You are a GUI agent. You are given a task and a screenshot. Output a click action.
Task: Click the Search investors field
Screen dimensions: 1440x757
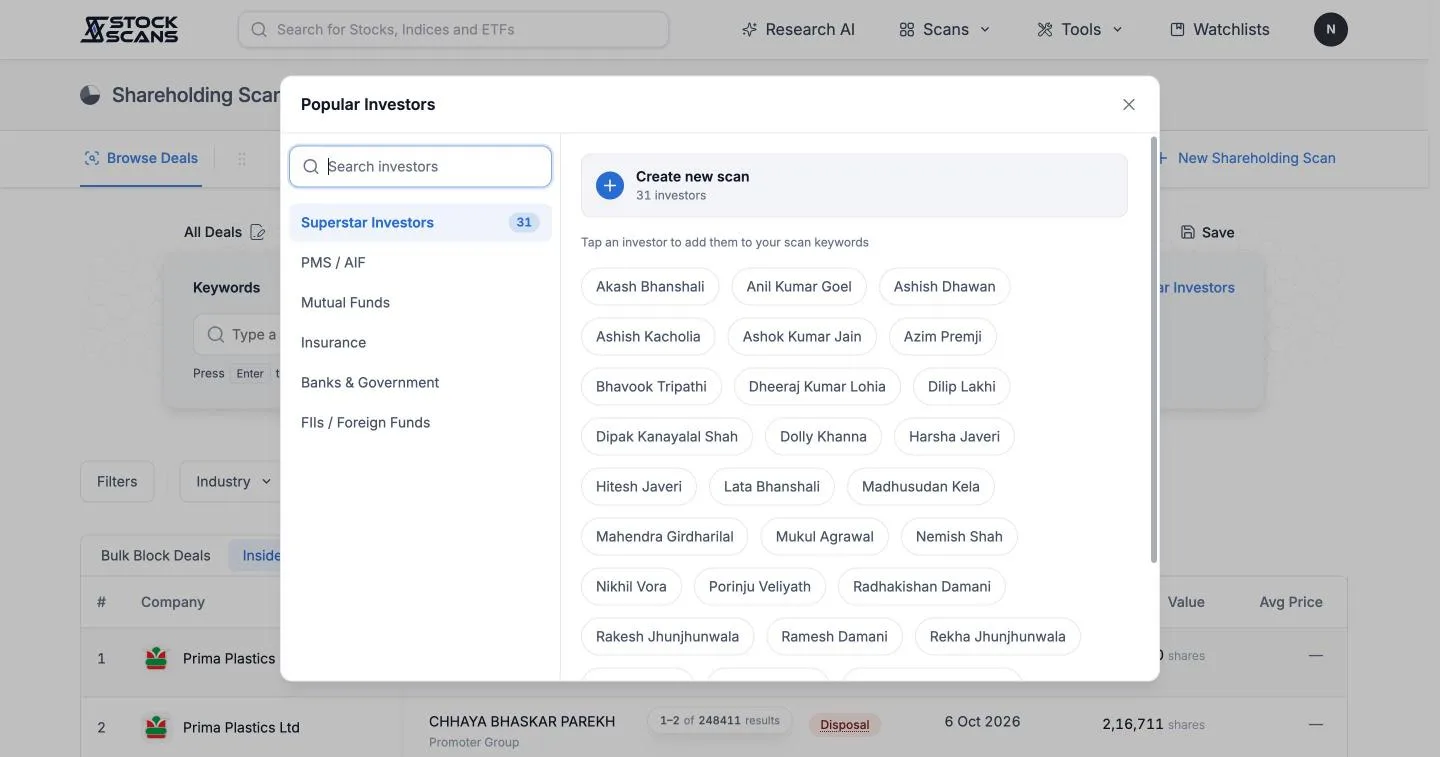pyautogui.click(x=420, y=167)
